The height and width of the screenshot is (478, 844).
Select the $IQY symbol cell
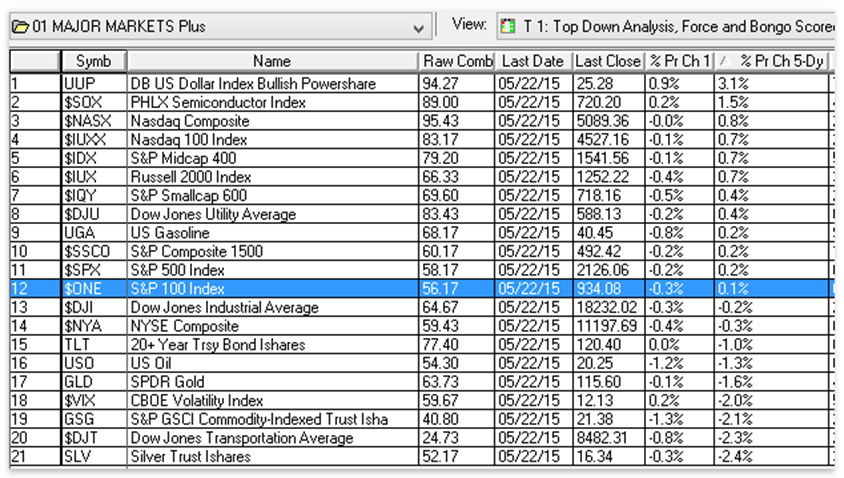point(94,195)
